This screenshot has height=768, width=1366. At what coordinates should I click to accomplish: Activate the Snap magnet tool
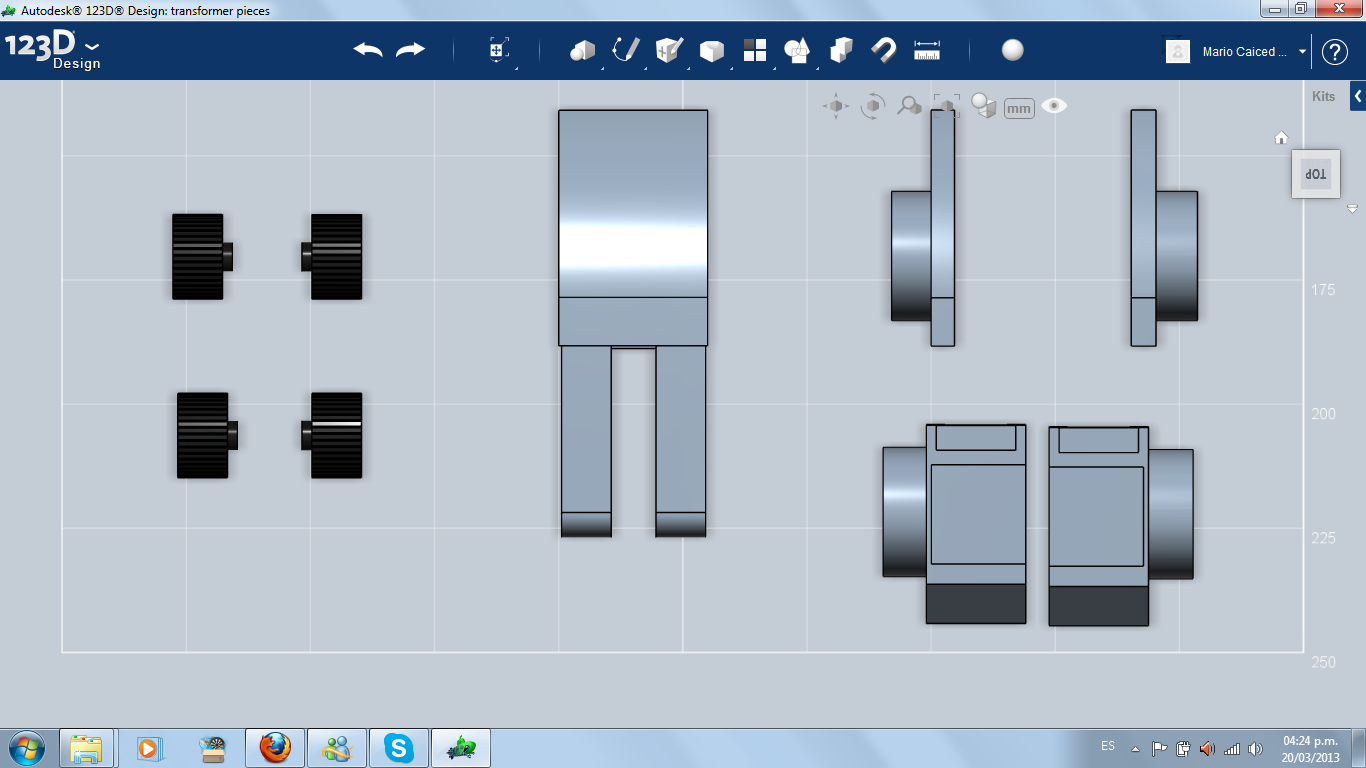pos(884,51)
